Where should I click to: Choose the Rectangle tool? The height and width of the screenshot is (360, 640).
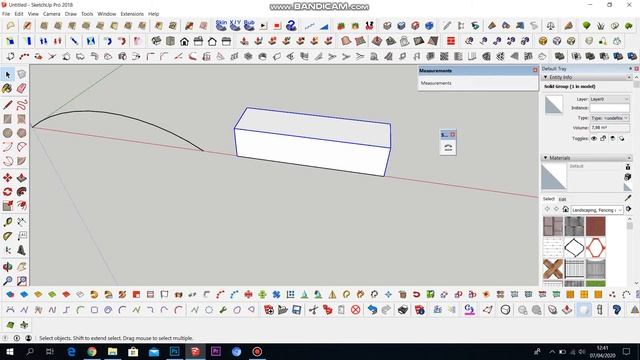(7, 119)
